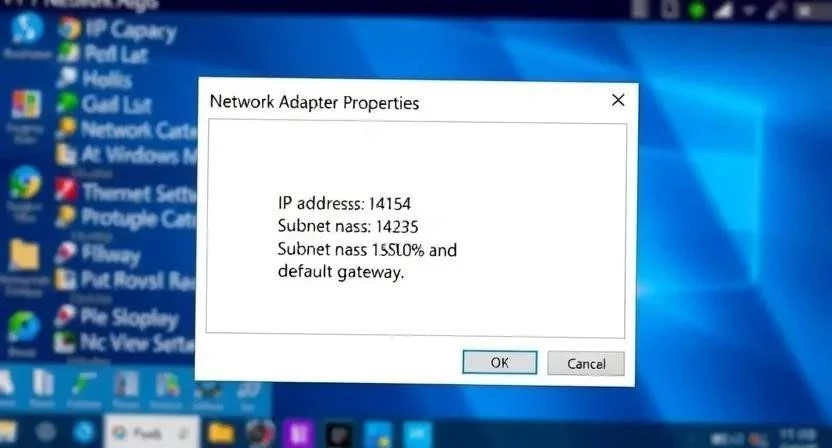Cancel the Network Adapter Properties dialog

(x=586, y=364)
